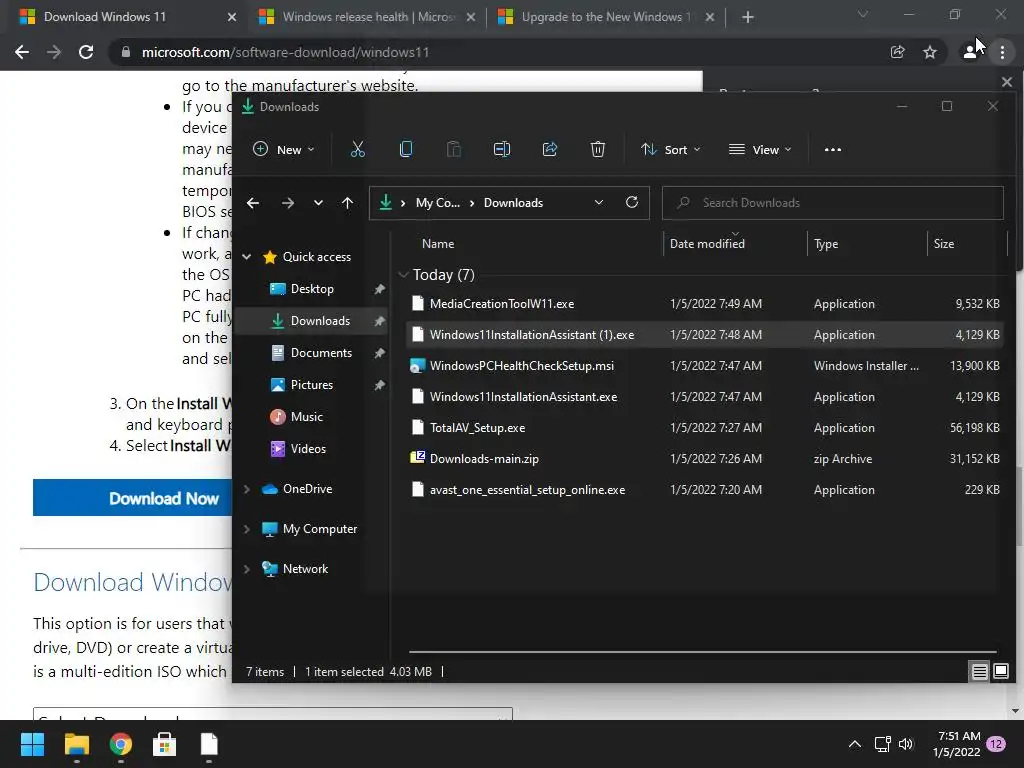Image resolution: width=1024 pixels, height=768 pixels.
Task: Click the Copy icon in Explorer toolbar
Action: pyautogui.click(x=406, y=150)
